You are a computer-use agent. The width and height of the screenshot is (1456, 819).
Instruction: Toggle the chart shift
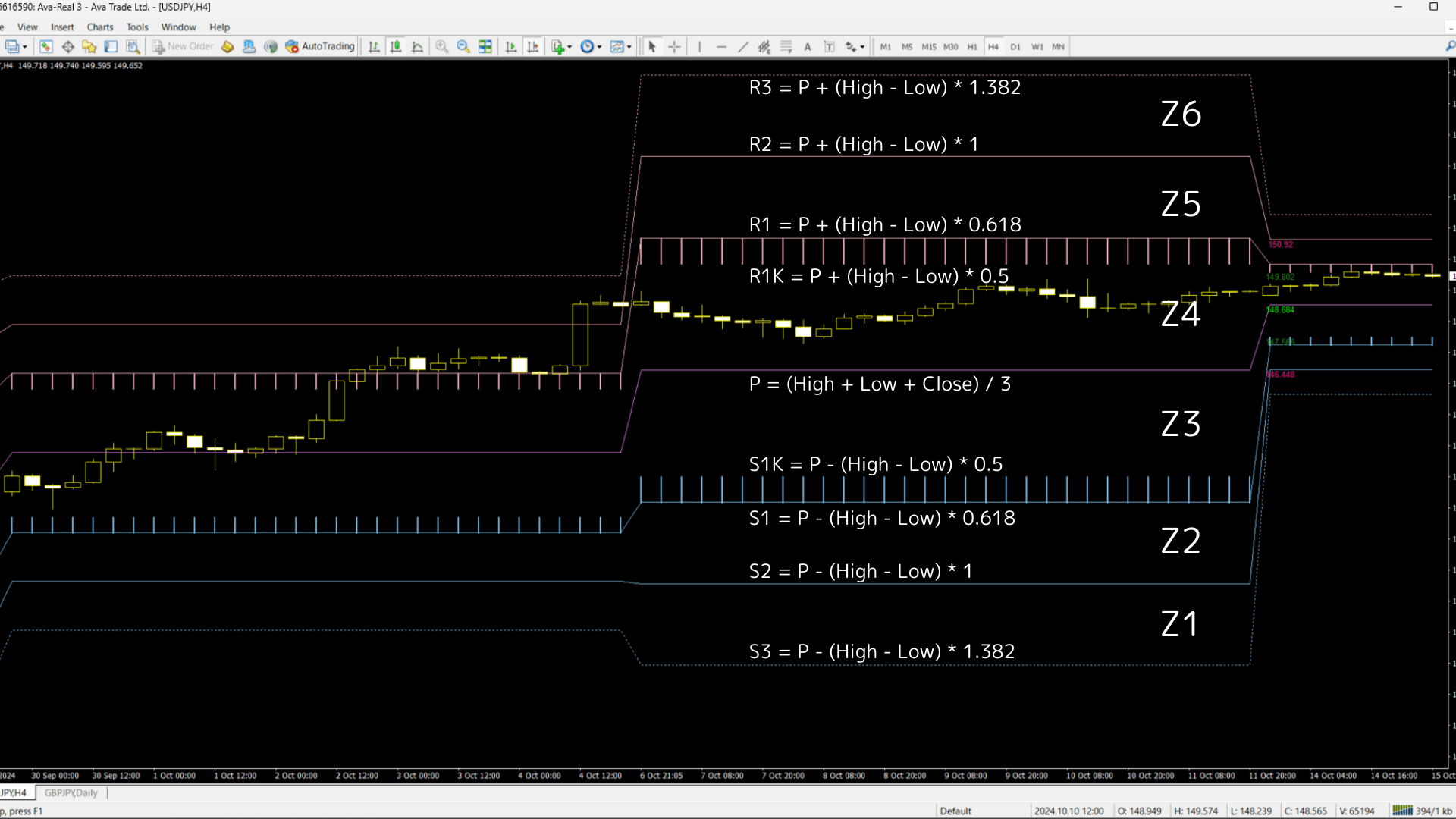coord(533,46)
